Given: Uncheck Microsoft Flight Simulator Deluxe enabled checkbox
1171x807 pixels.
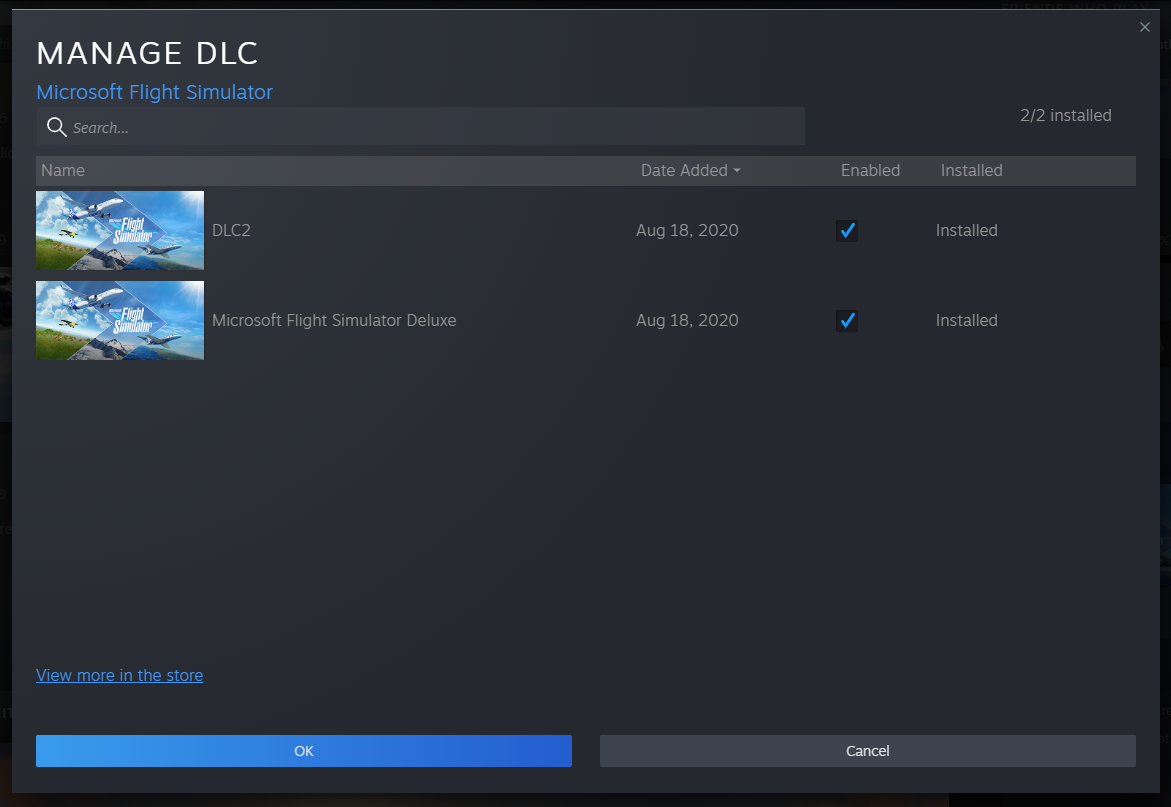Looking at the screenshot, I should click(847, 321).
